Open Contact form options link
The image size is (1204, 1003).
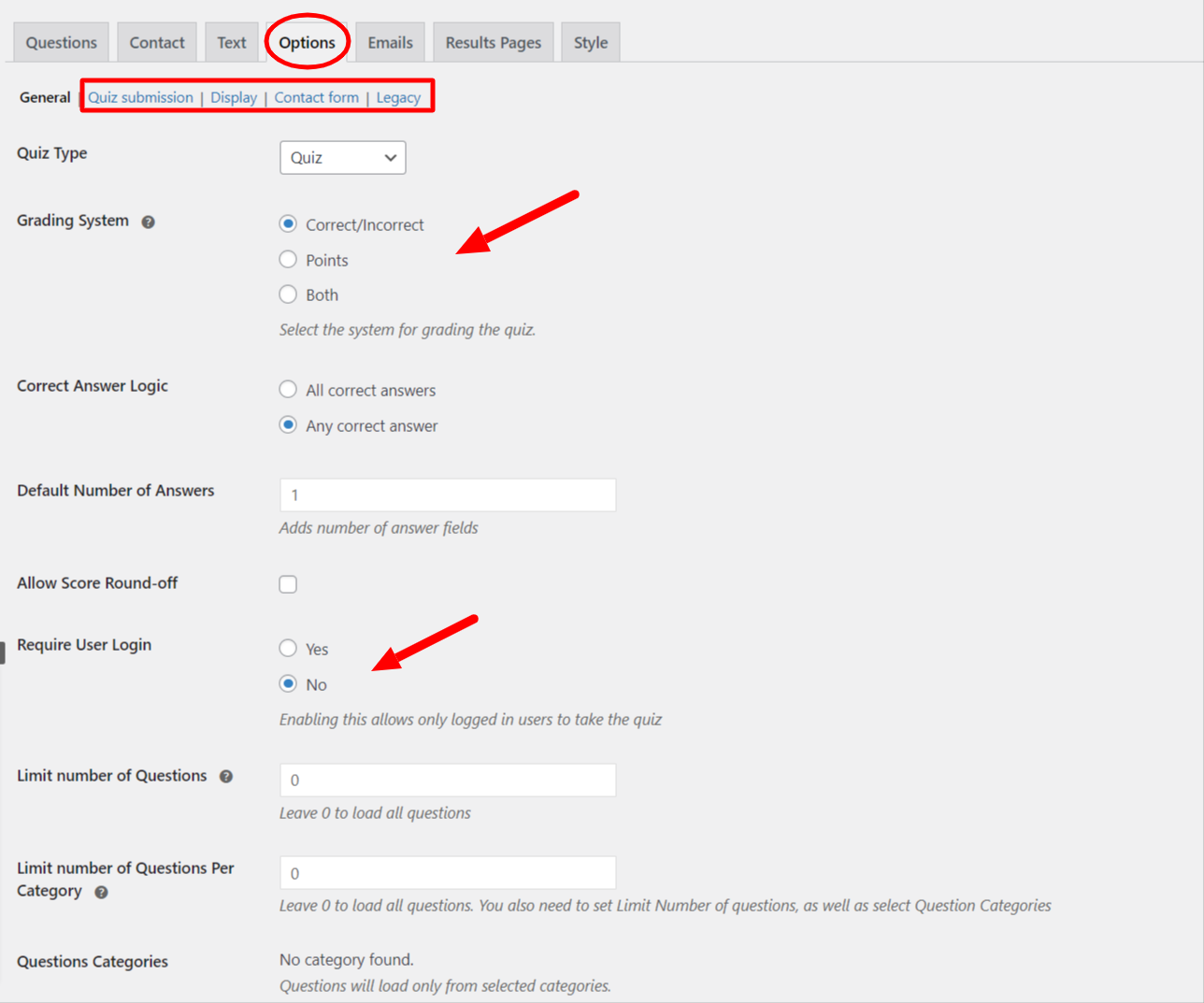(316, 97)
